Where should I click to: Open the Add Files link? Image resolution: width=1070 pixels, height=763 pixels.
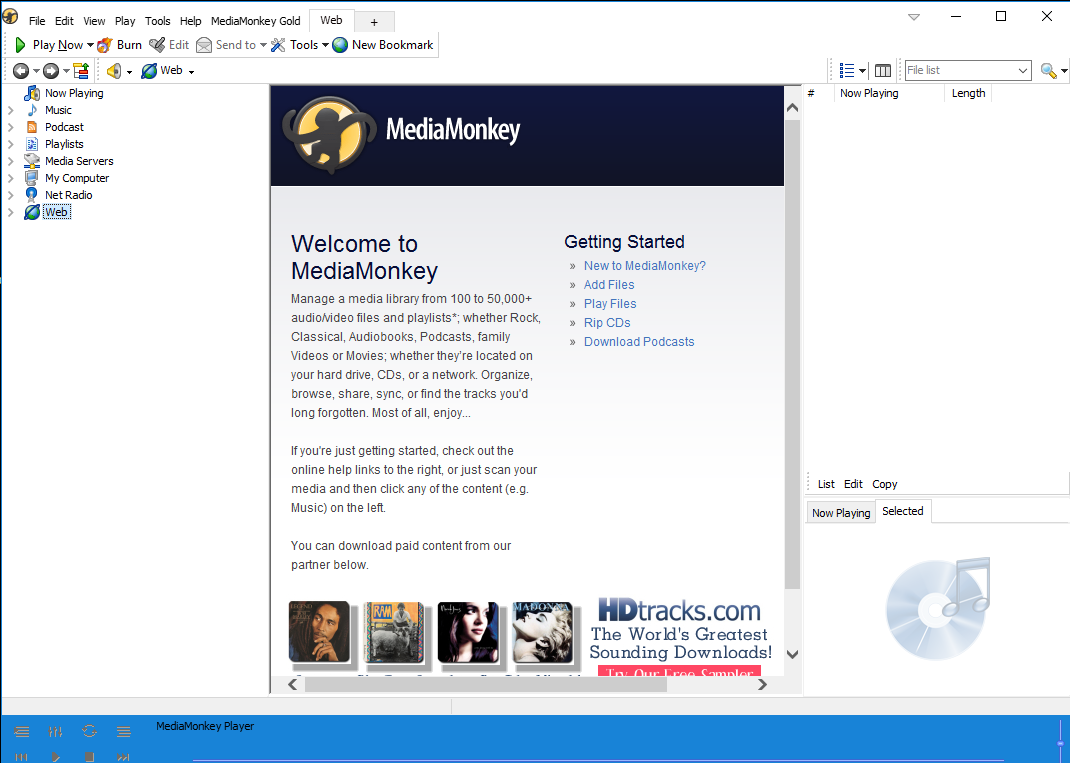(x=609, y=285)
